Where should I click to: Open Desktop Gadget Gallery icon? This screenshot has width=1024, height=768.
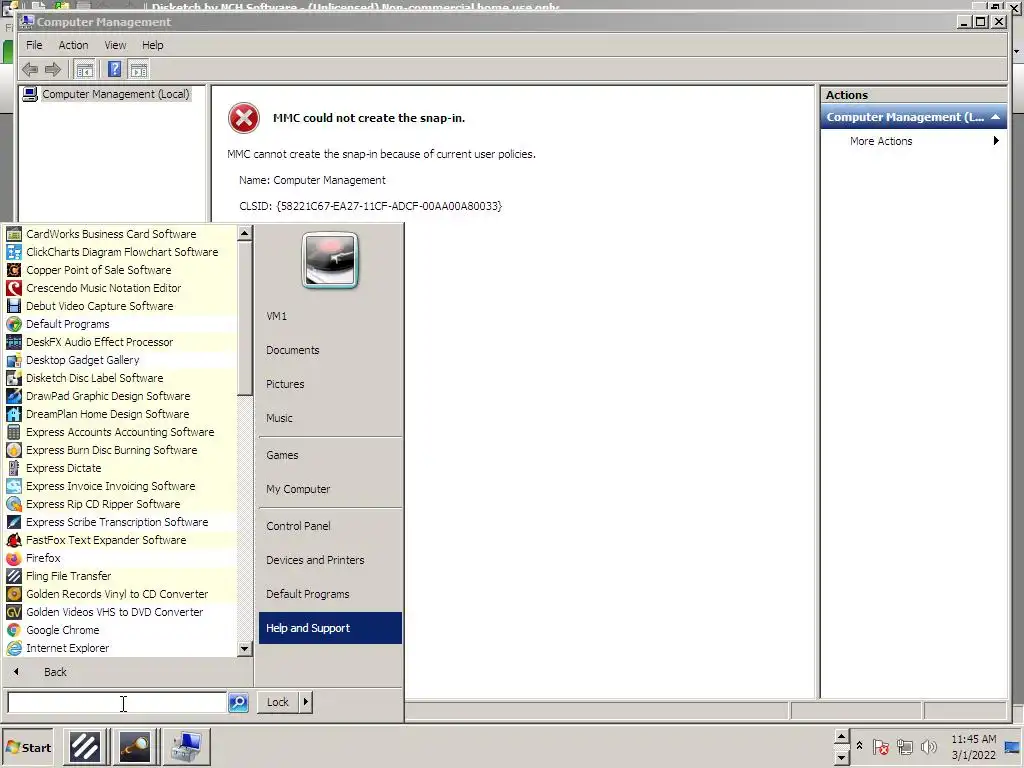14,360
